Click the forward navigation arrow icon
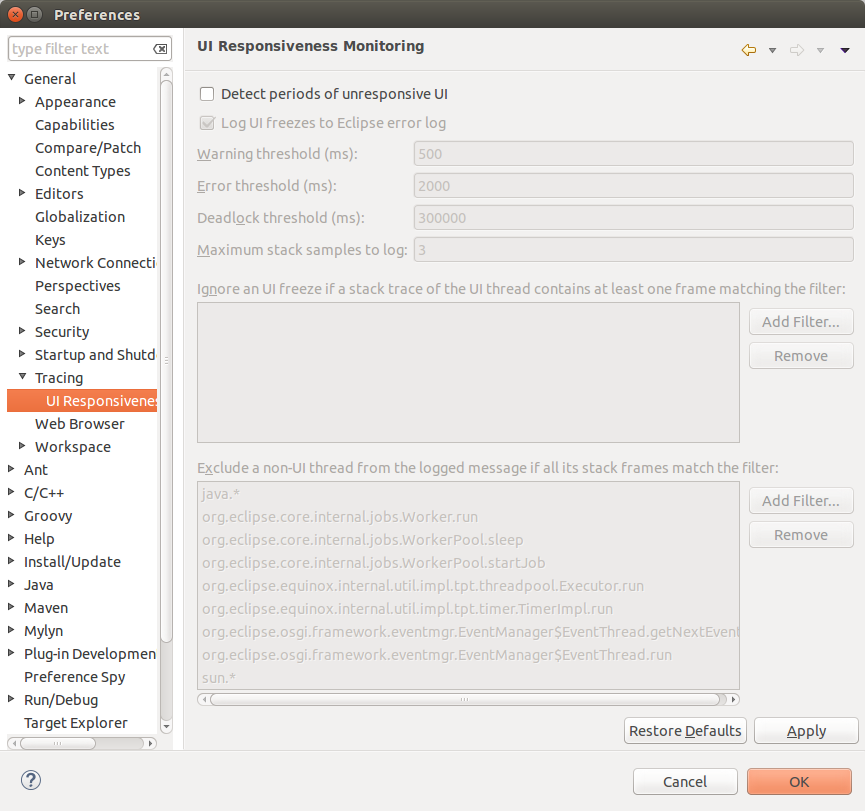865x811 pixels. 796,50
